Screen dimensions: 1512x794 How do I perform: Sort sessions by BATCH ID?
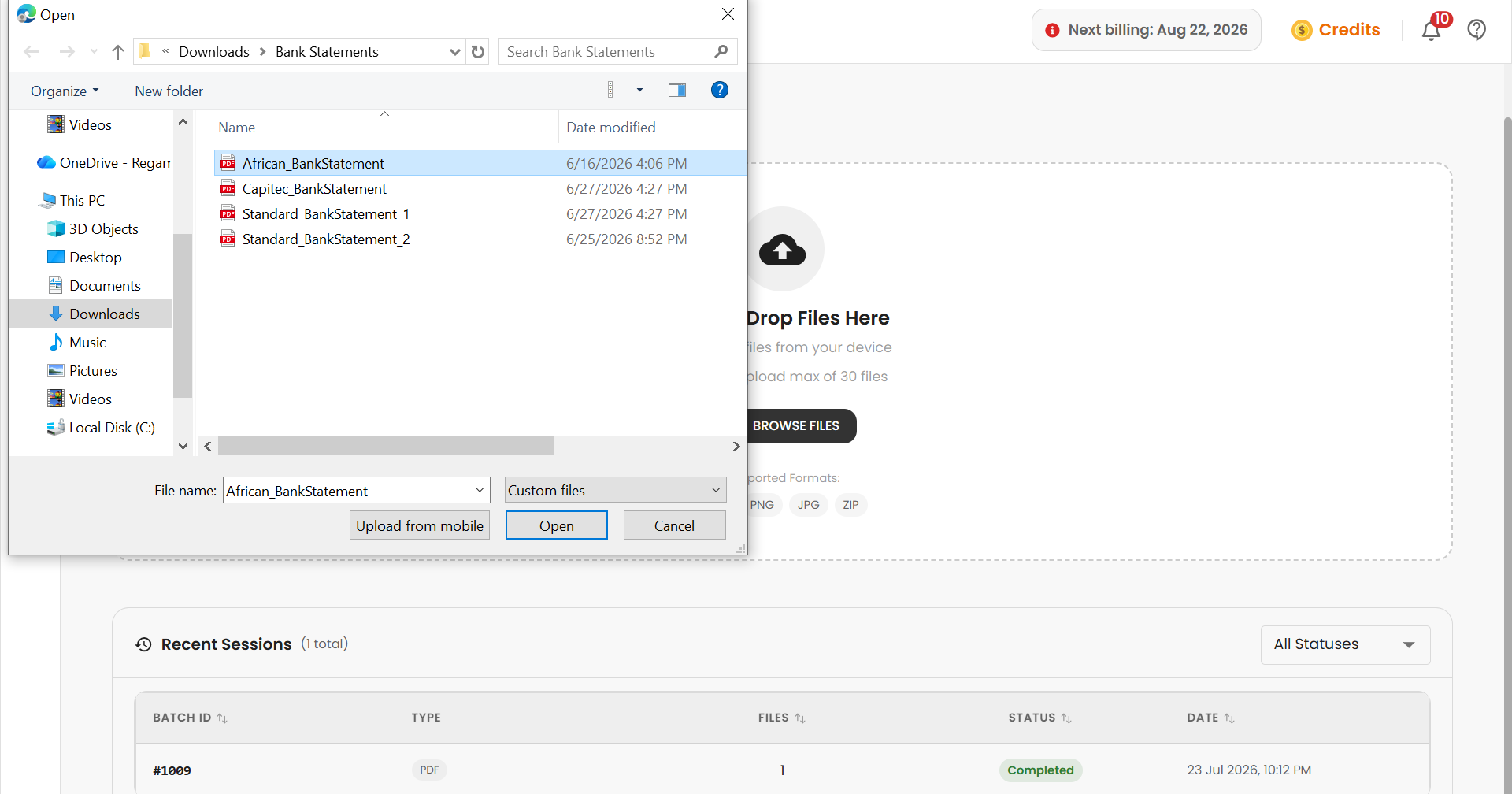click(x=190, y=718)
